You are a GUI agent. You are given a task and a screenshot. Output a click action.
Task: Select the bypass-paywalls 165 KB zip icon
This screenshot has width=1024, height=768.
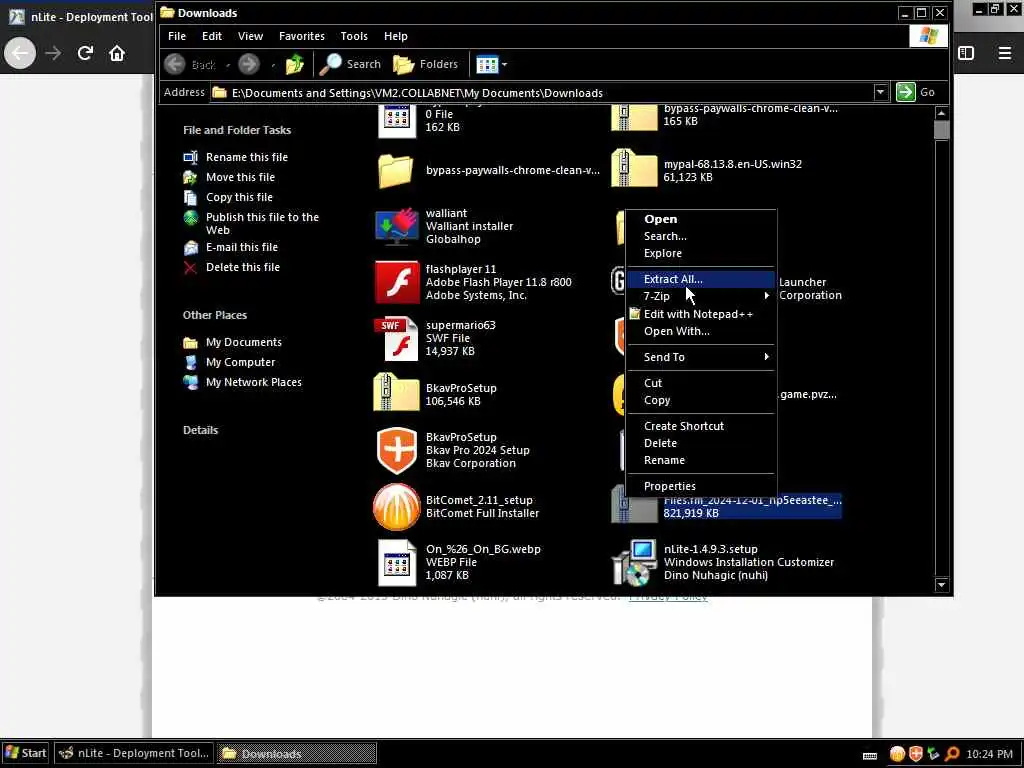pyautogui.click(x=634, y=118)
